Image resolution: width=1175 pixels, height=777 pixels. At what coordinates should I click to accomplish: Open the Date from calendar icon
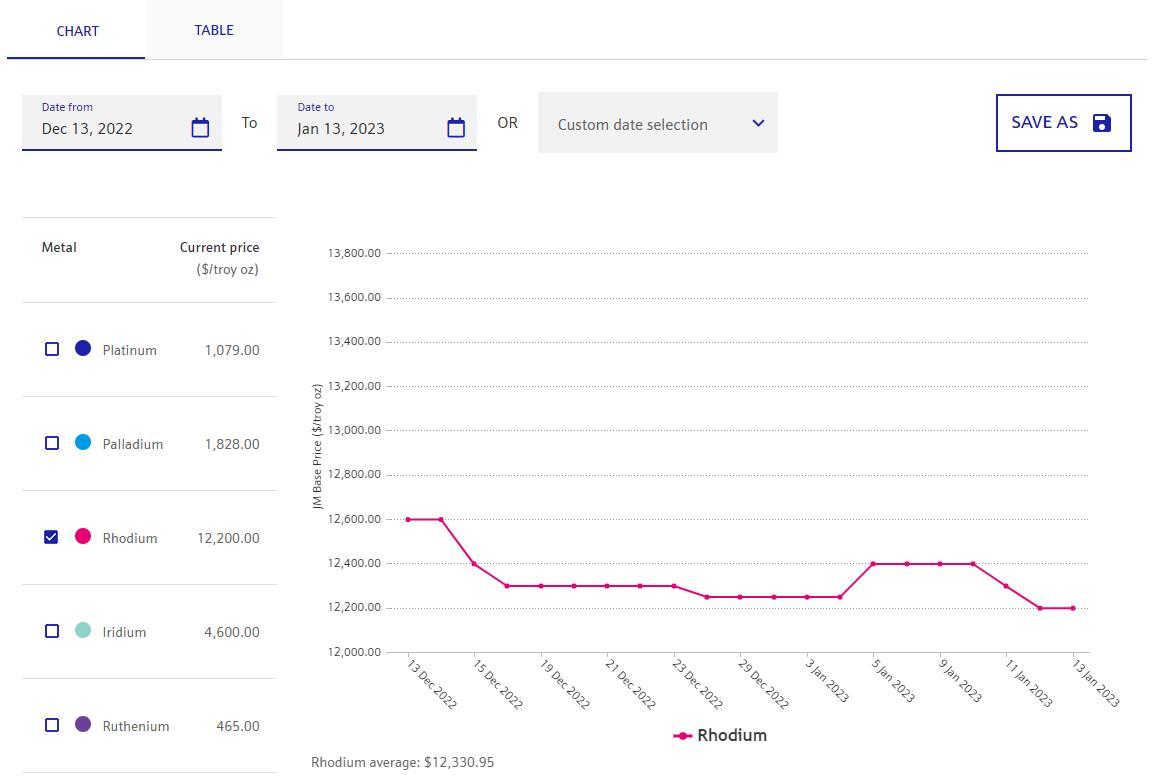point(200,128)
